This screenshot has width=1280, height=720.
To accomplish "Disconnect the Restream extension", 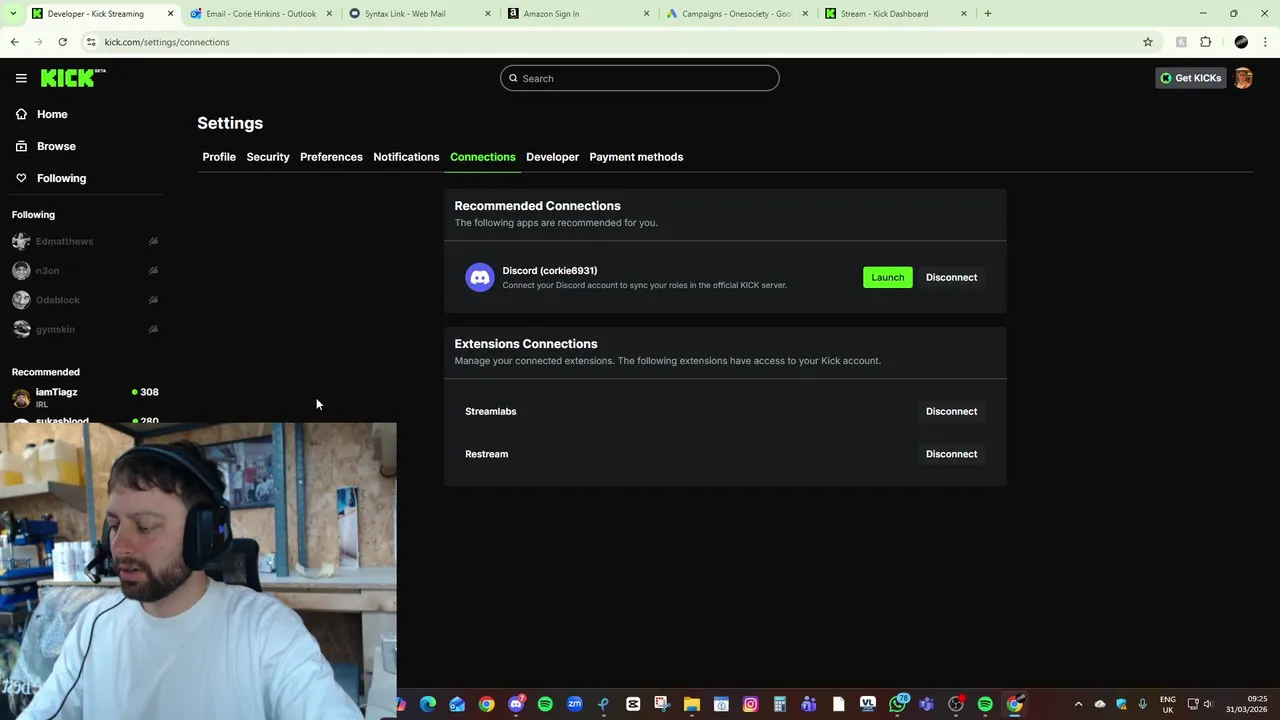I will pos(951,454).
